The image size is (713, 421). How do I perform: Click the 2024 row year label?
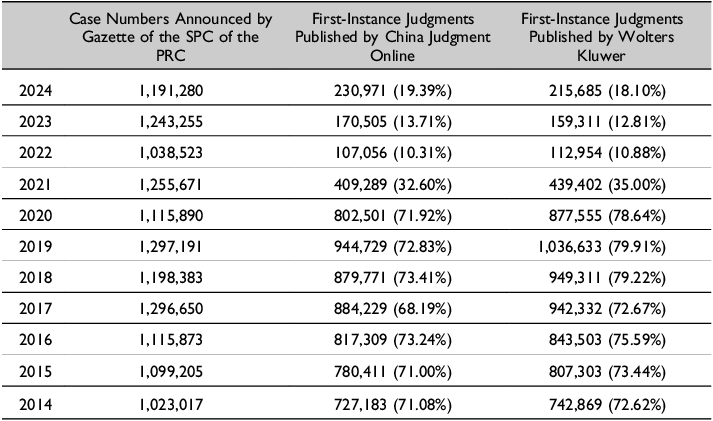[36, 92]
